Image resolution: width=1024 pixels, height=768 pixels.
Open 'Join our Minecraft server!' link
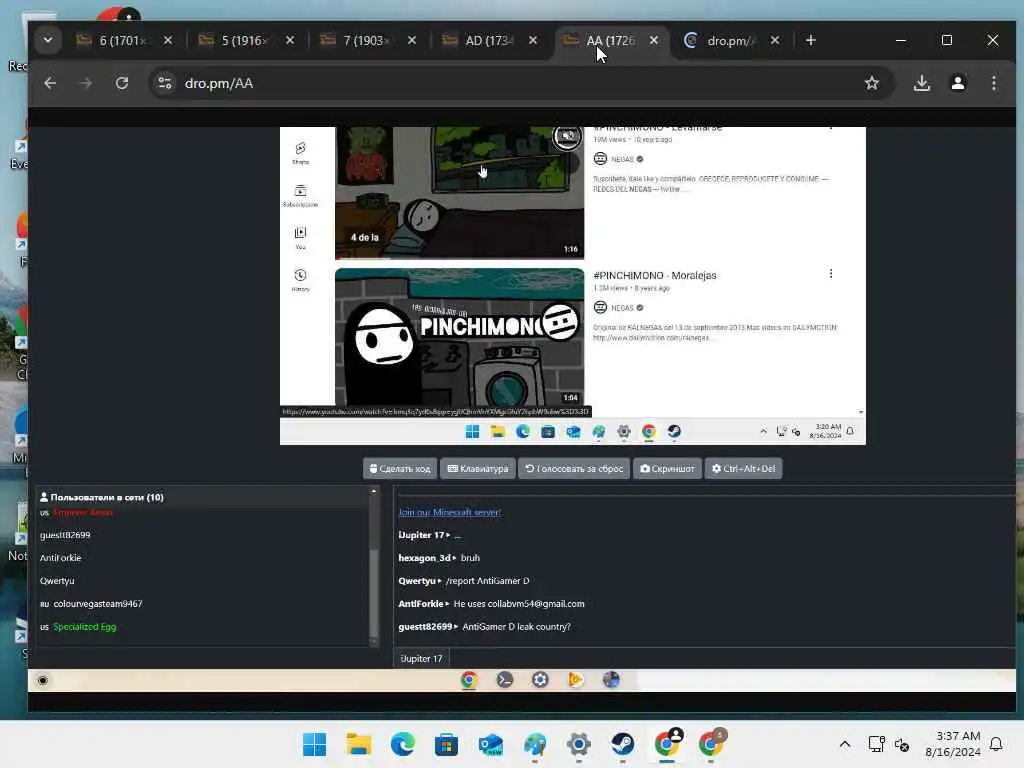(449, 512)
